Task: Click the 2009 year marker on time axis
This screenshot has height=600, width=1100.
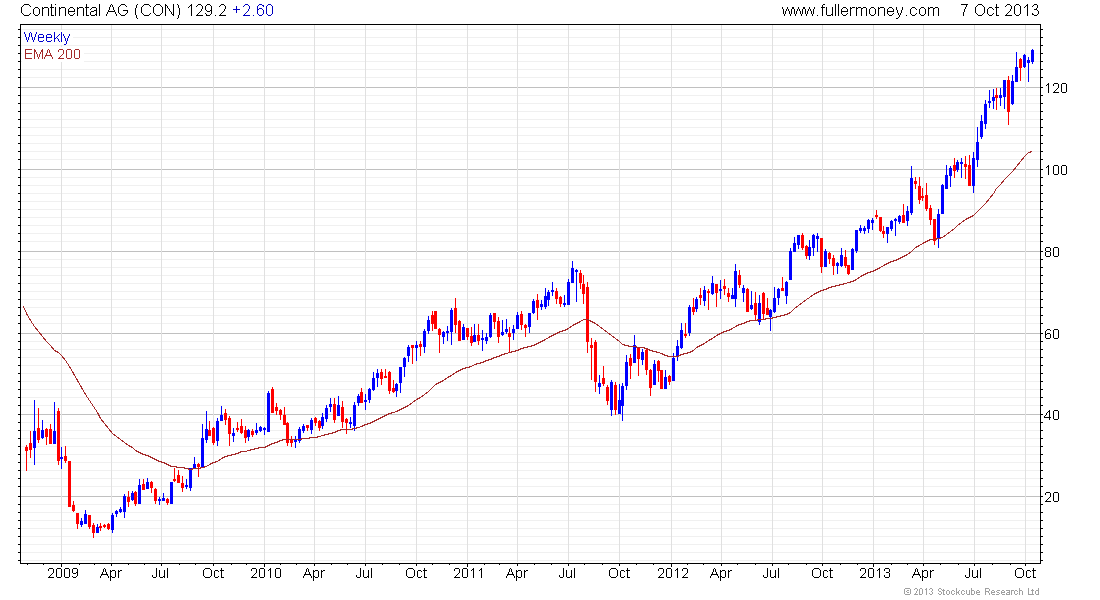Action: (62, 573)
